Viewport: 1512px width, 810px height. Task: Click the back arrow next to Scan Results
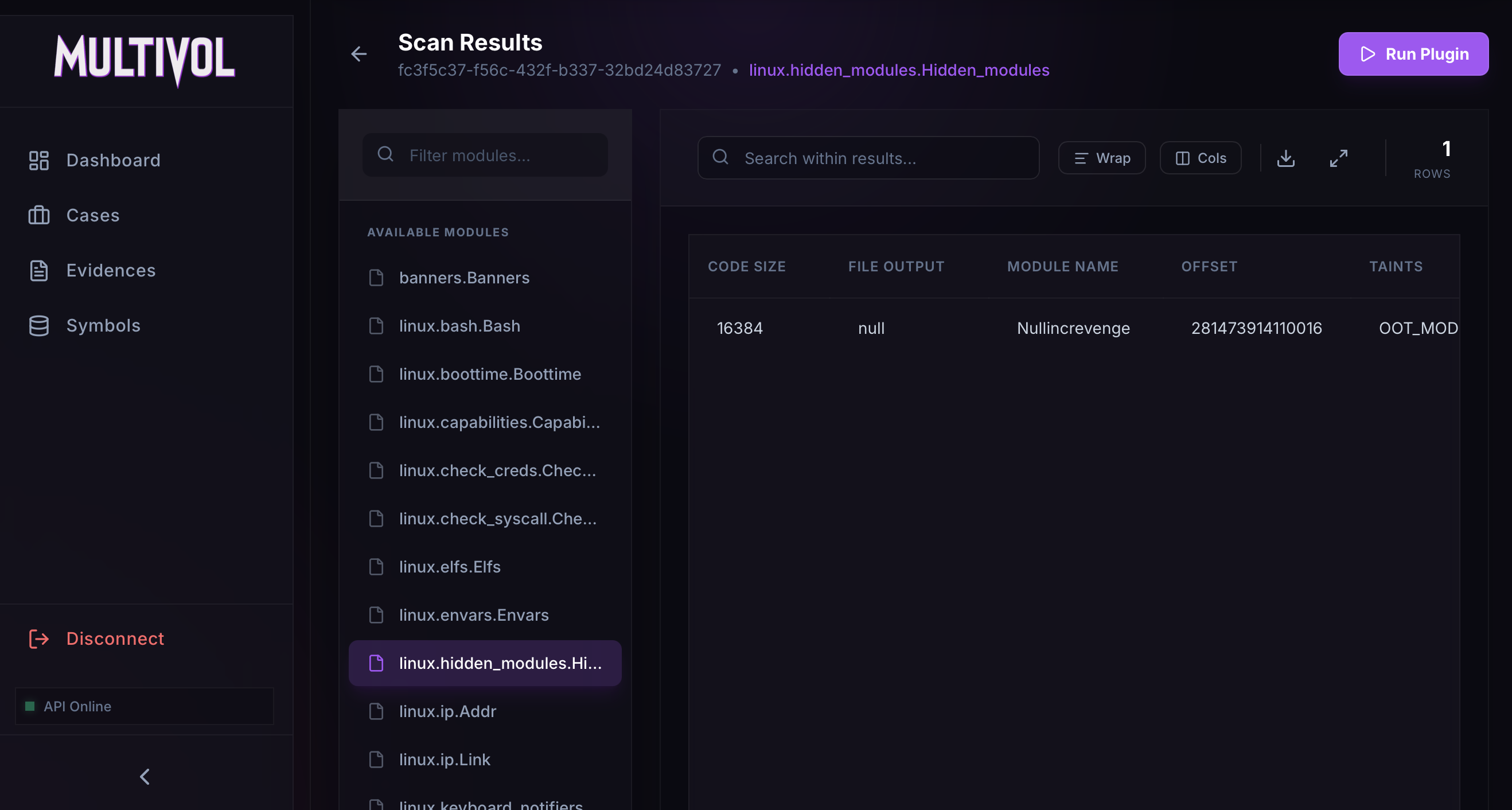[358, 54]
